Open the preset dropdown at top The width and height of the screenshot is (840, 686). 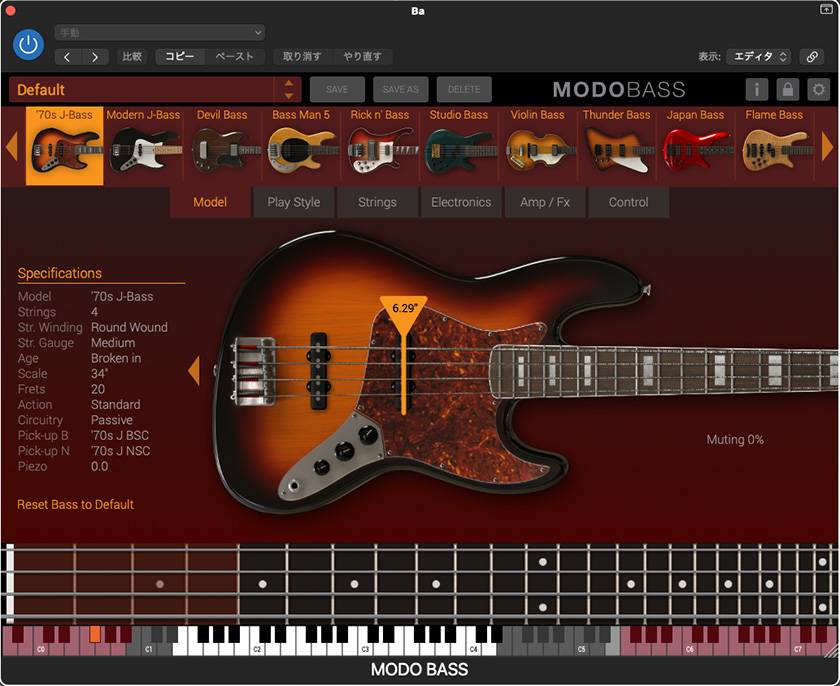160,33
